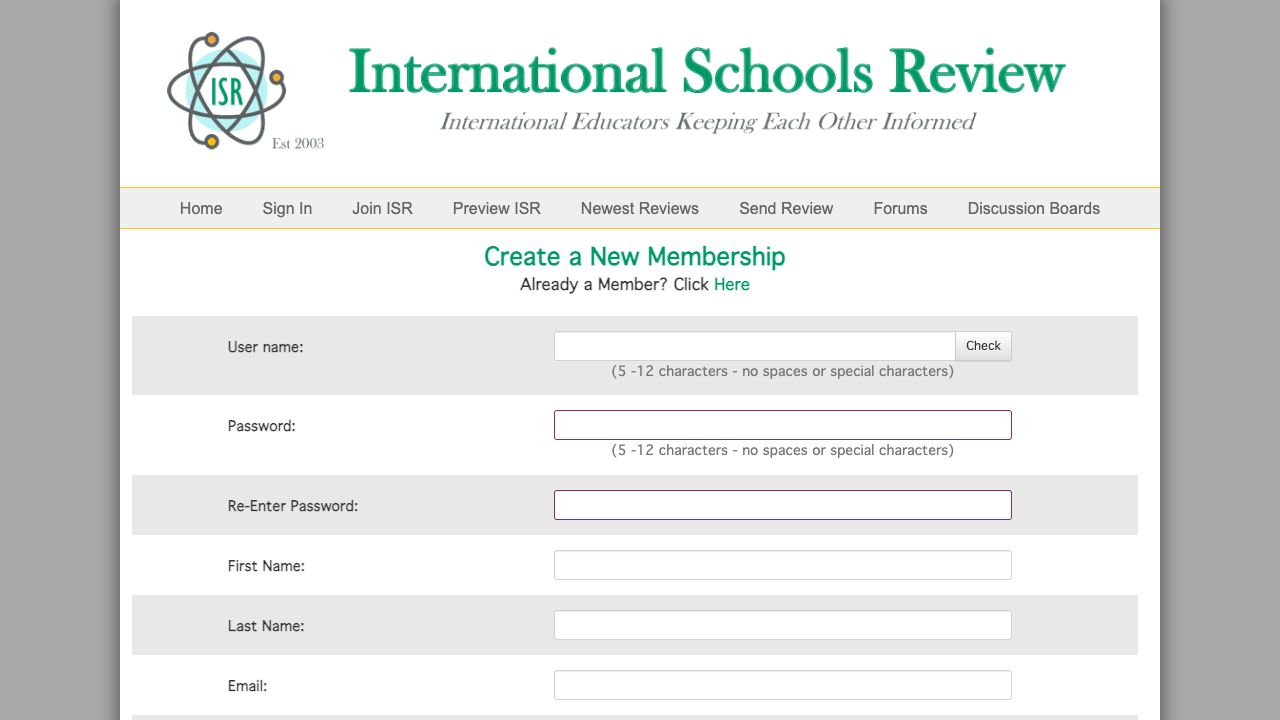Open the Home menu item
This screenshot has width=1280, height=720.
[x=201, y=208]
